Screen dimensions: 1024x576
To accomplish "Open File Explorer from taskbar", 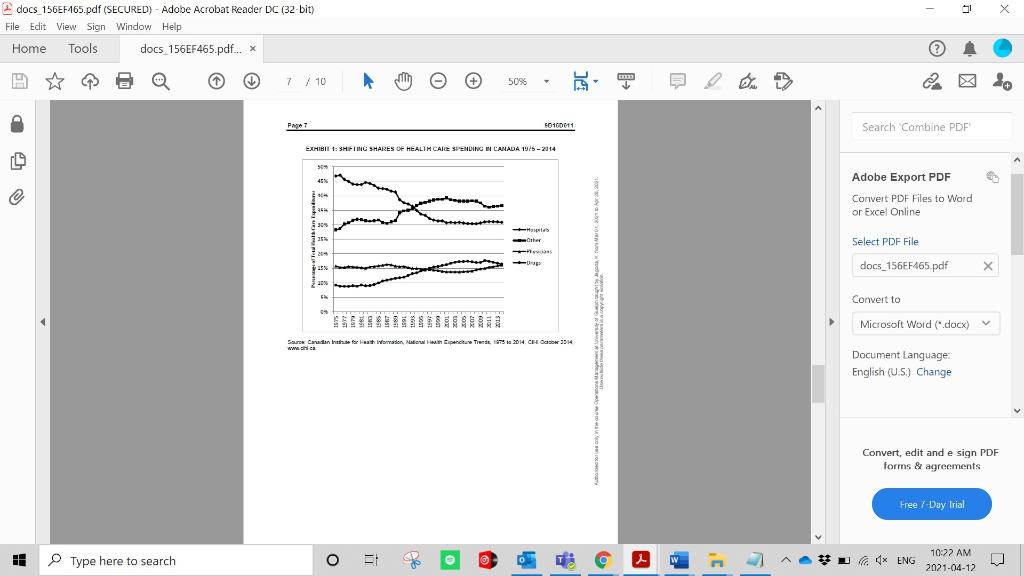I will (x=716, y=560).
